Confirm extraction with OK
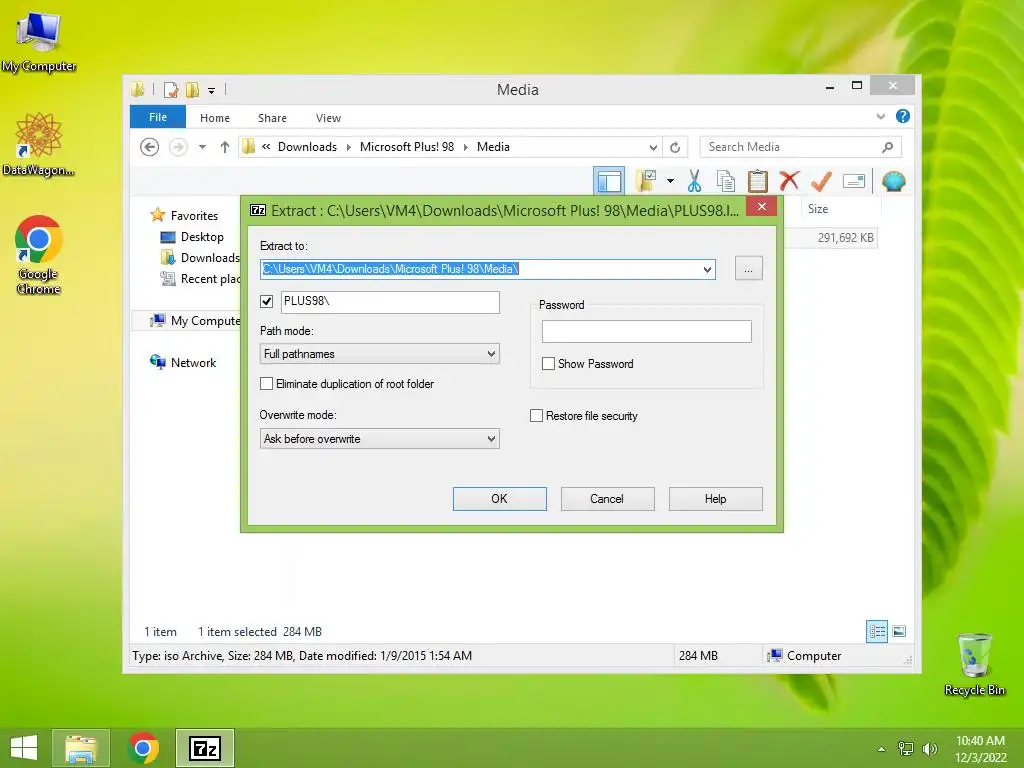This screenshot has height=768, width=1024. (500, 498)
